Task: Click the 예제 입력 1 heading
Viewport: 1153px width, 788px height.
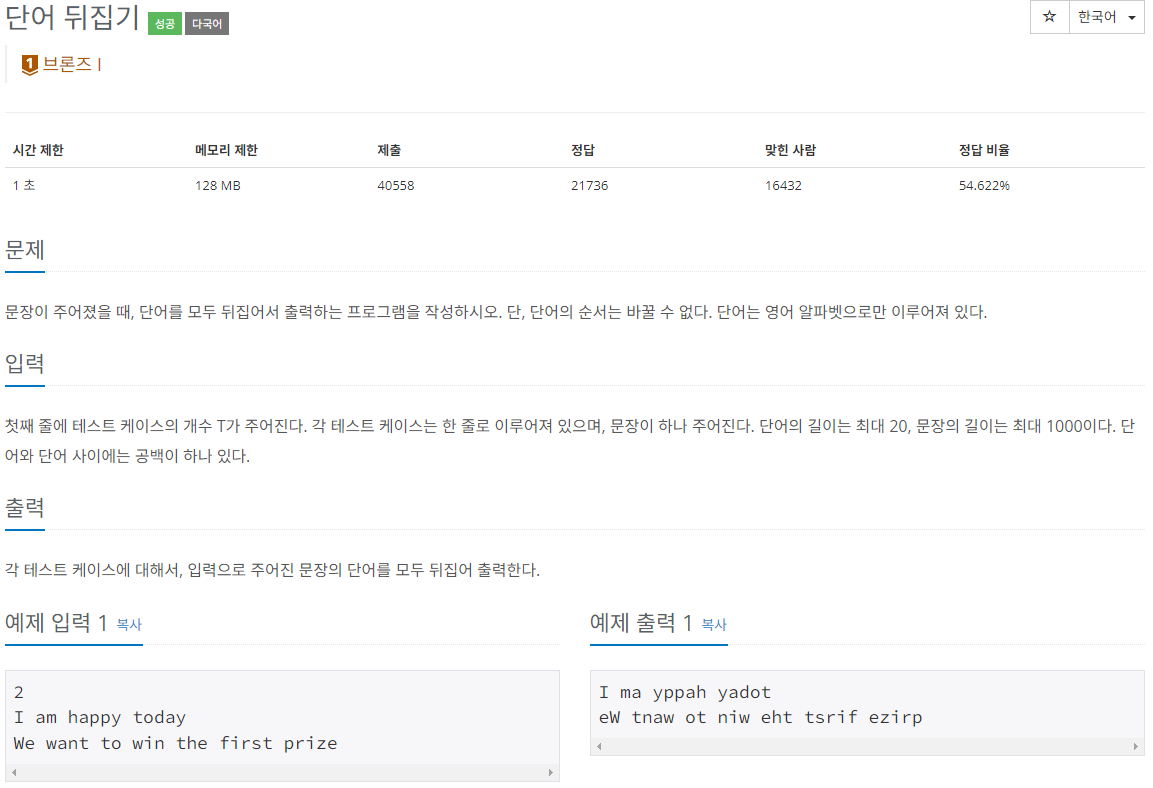Action: (57, 623)
